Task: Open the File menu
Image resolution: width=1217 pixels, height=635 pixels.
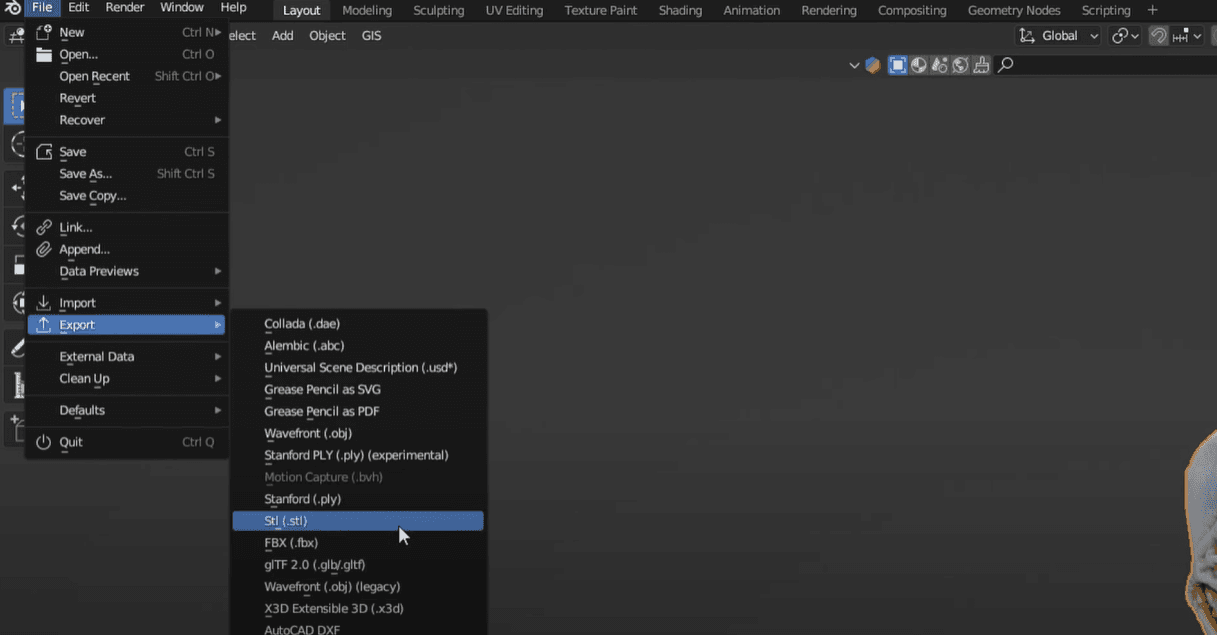Action: click(x=42, y=8)
